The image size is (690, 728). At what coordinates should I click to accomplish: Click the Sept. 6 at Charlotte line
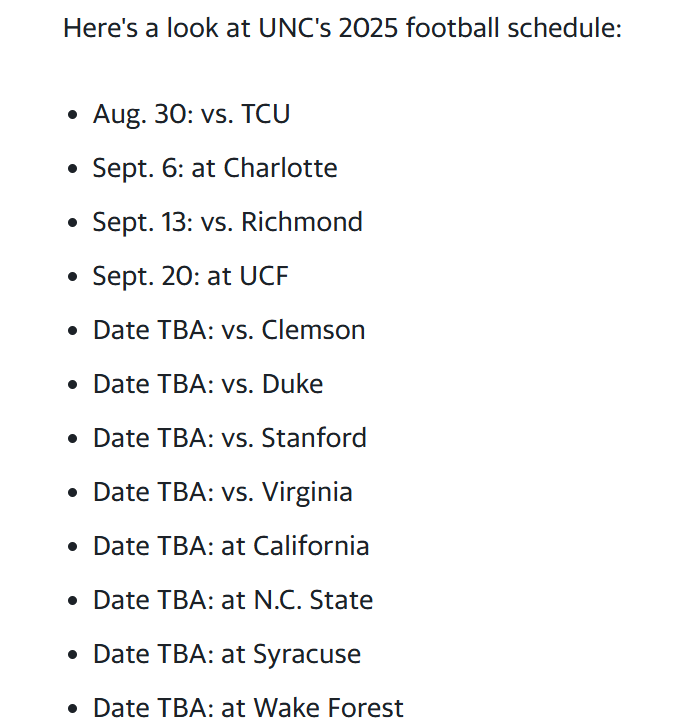(x=215, y=168)
